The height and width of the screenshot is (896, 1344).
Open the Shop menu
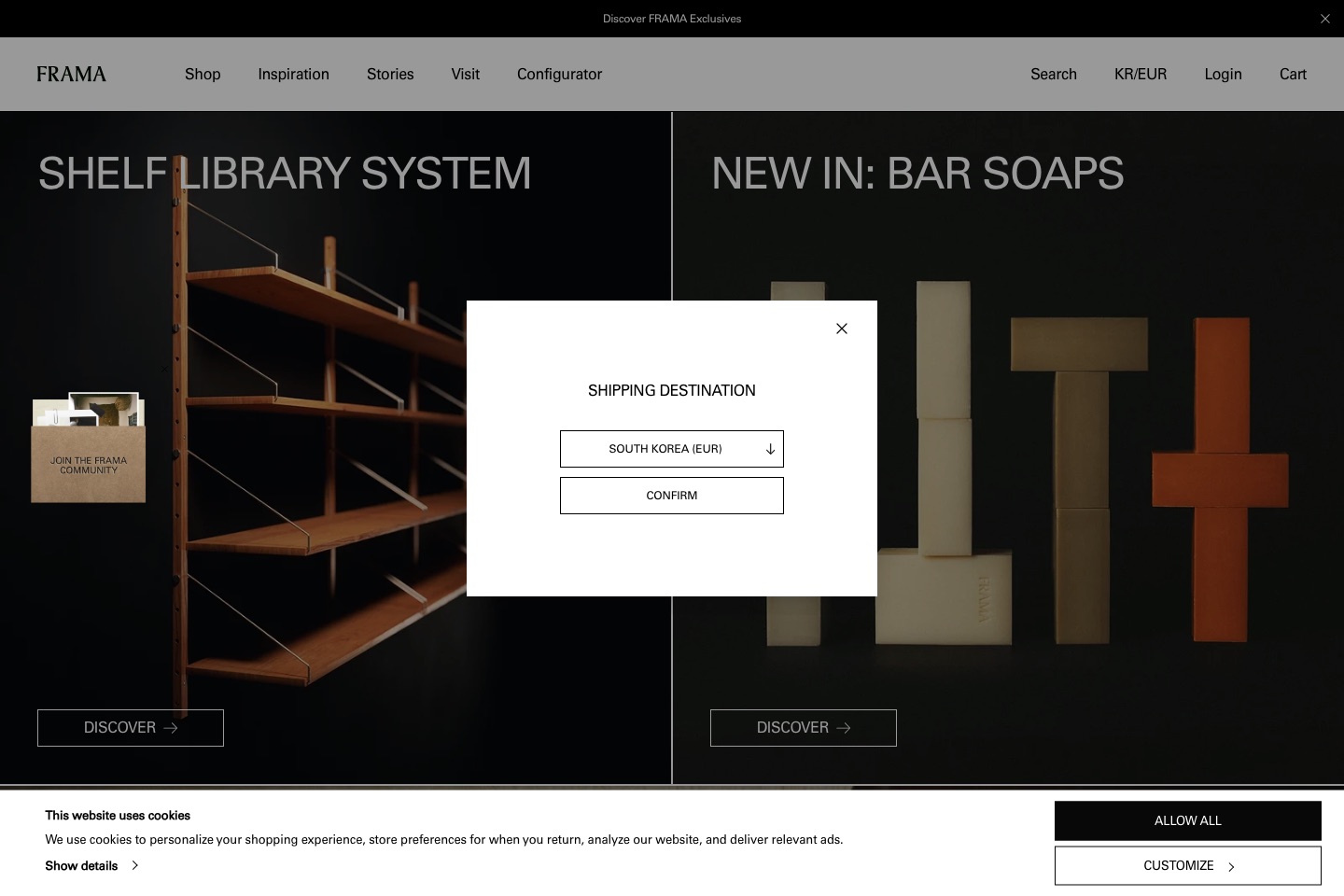click(203, 74)
